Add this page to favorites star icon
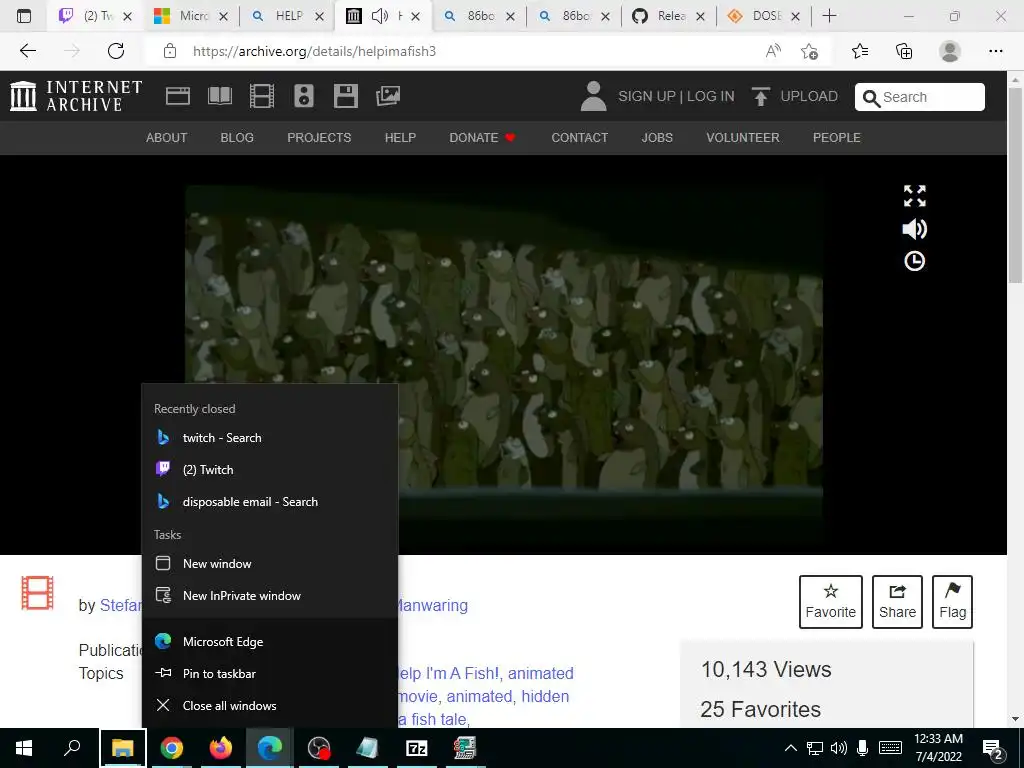The width and height of the screenshot is (1024, 768). click(x=810, y=51)
